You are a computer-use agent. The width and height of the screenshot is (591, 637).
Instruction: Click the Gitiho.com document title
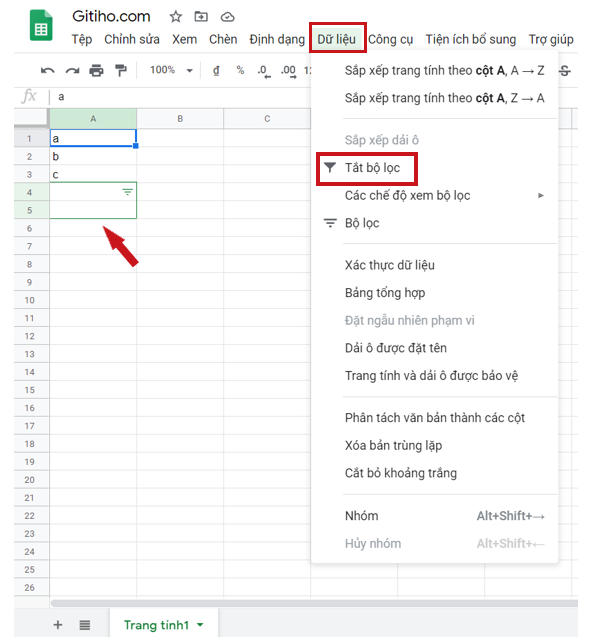pyautogui.click(x=111, y=17)
